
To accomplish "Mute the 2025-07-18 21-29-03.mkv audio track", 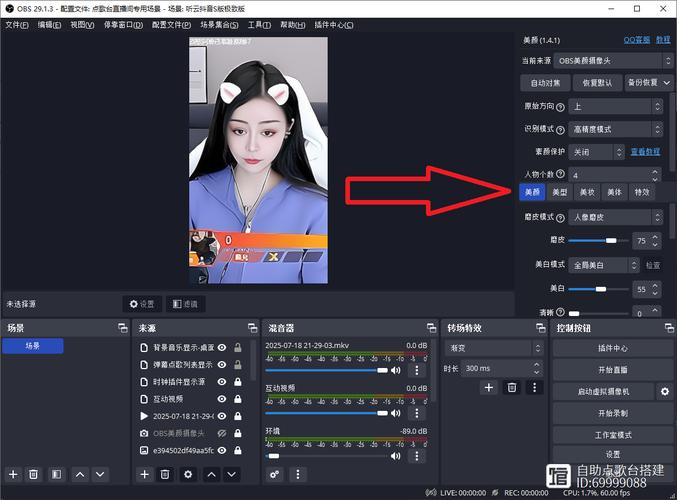I will (395, 370).
